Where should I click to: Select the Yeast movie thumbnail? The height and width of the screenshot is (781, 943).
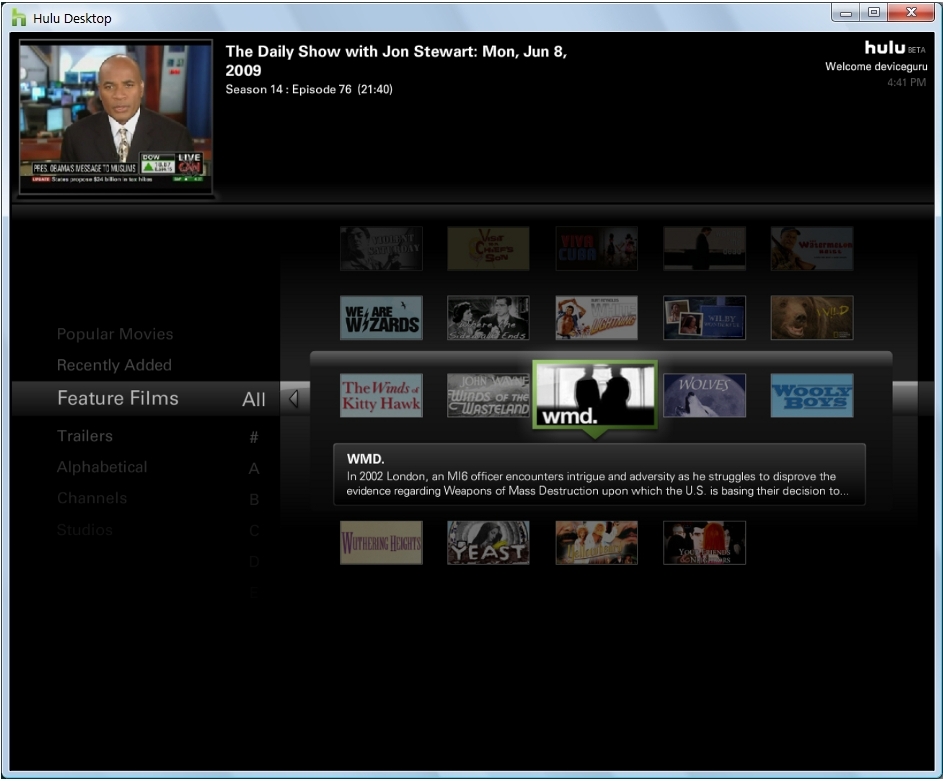[x=488, y=543]
